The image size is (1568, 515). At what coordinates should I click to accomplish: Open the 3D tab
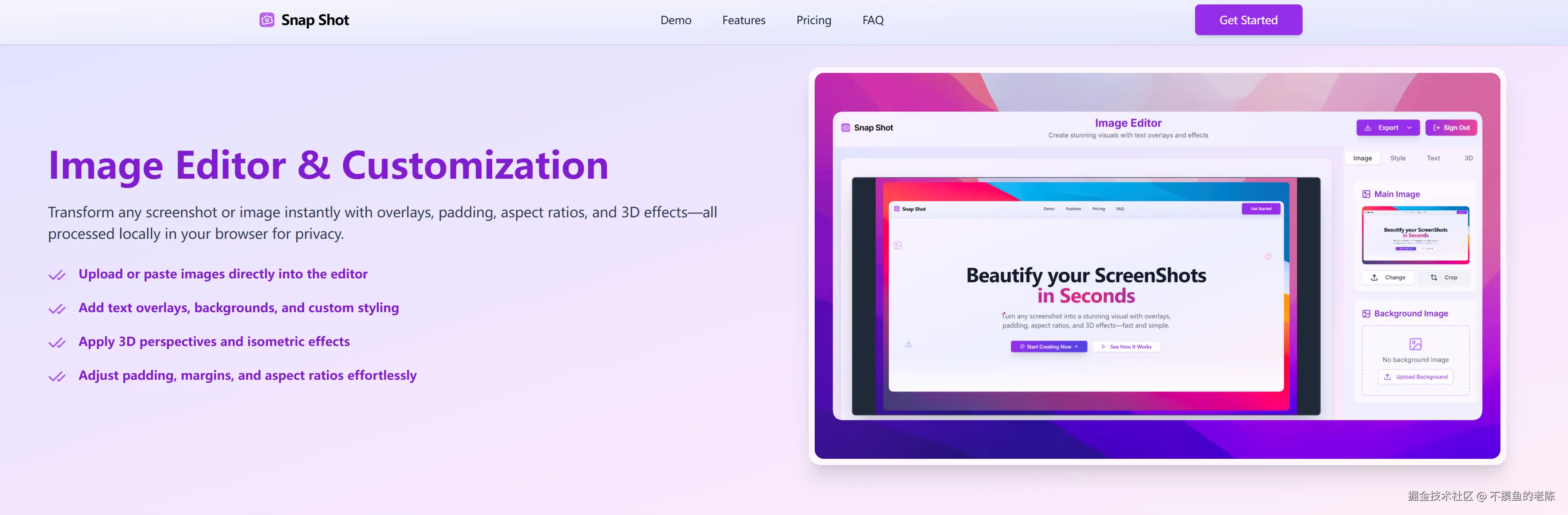tap(1468, 158)
